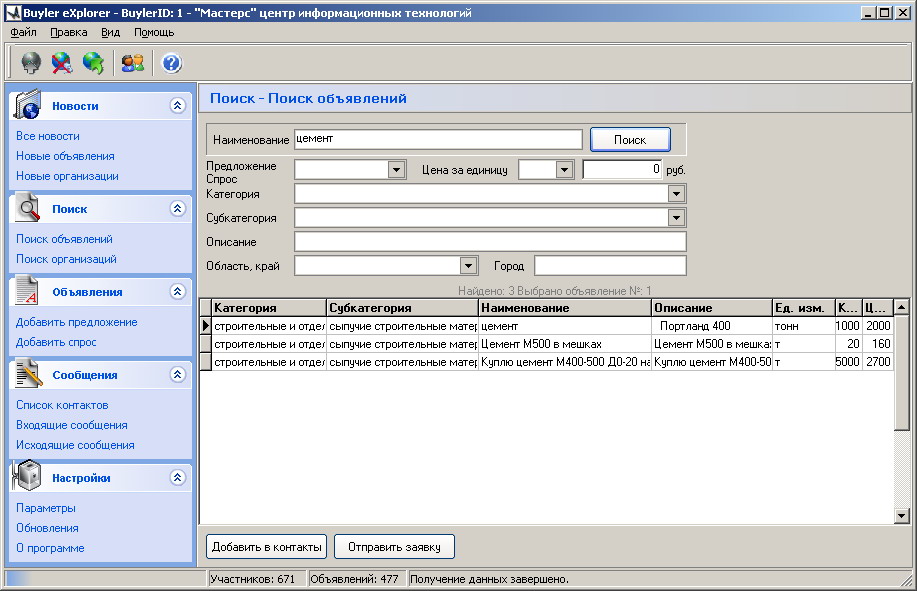Collapse the Объявления sidebar section
The image size is (917, 591).
click(178, 292)
